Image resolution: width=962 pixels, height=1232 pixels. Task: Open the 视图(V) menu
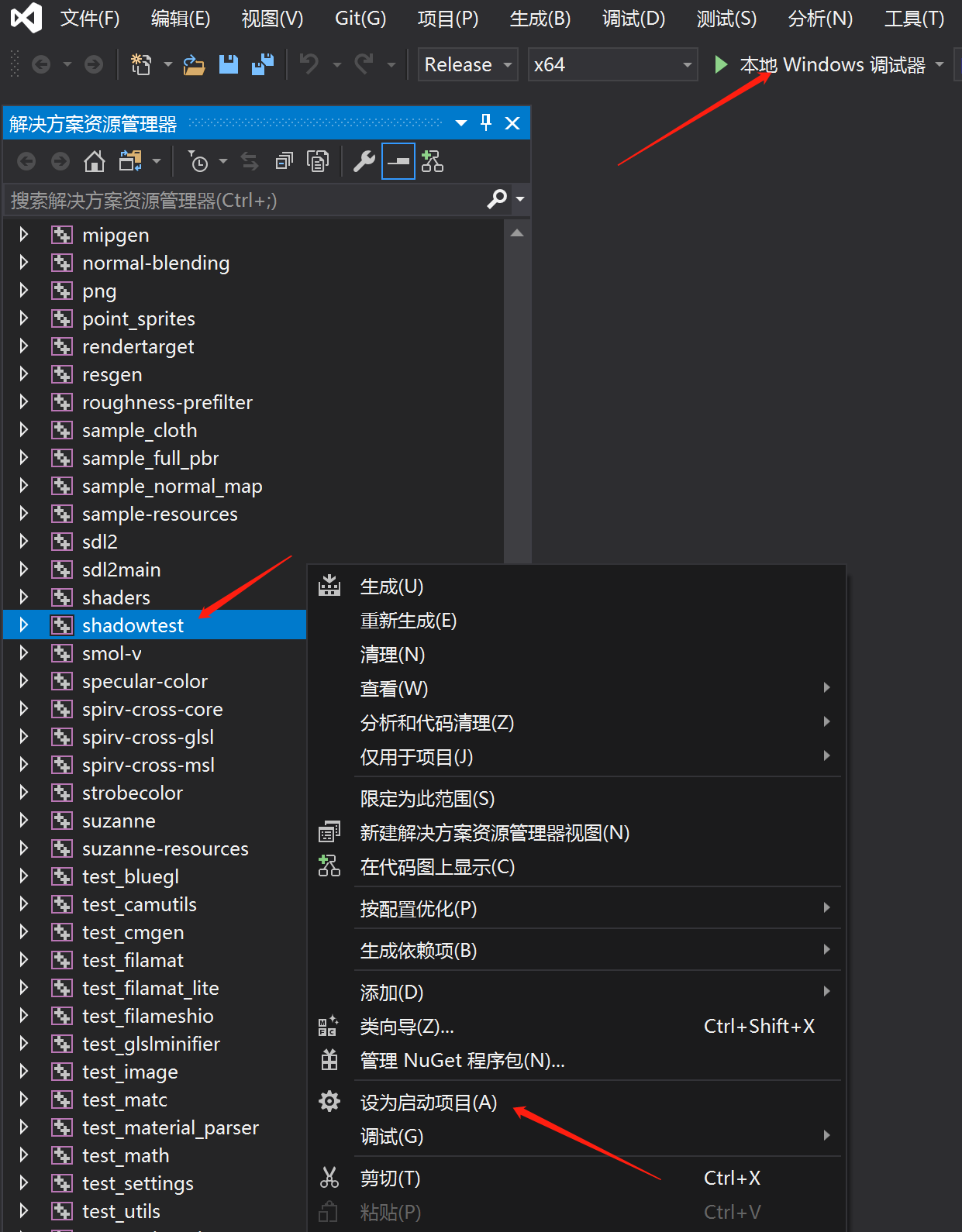coord(273,18)
